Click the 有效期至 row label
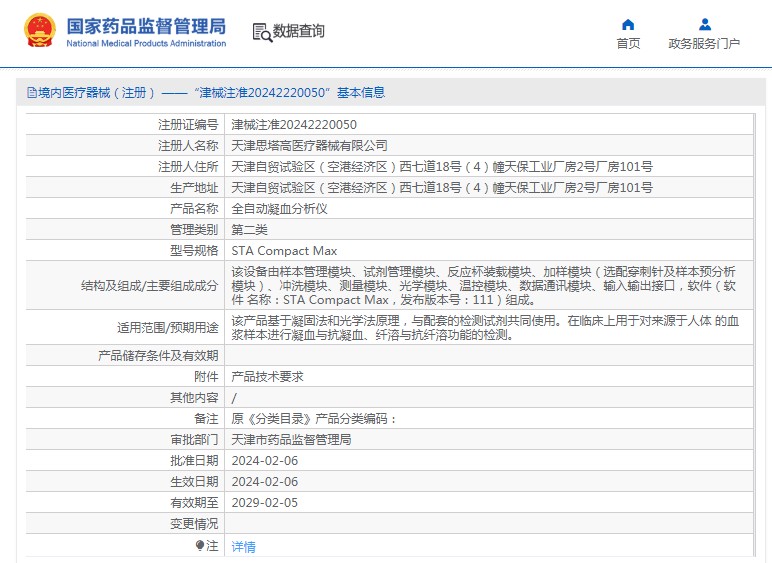The width and height of the screenshot is (772, 563). pos(194,503)
